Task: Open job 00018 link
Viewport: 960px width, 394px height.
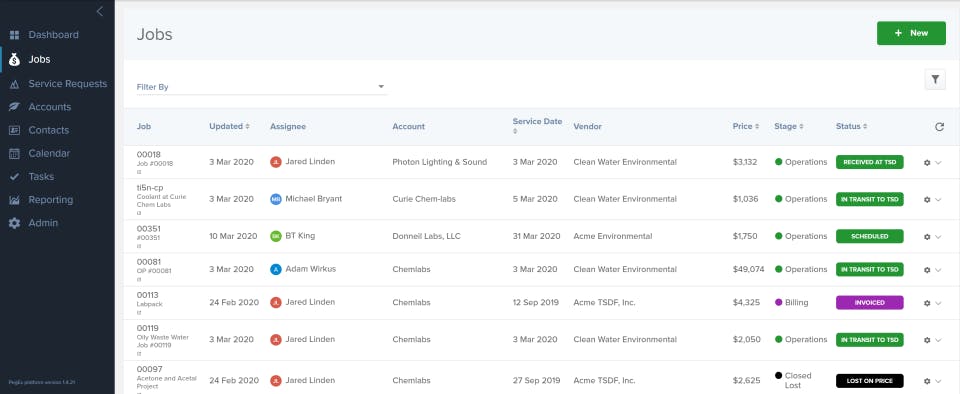Action: click(148, 155)
